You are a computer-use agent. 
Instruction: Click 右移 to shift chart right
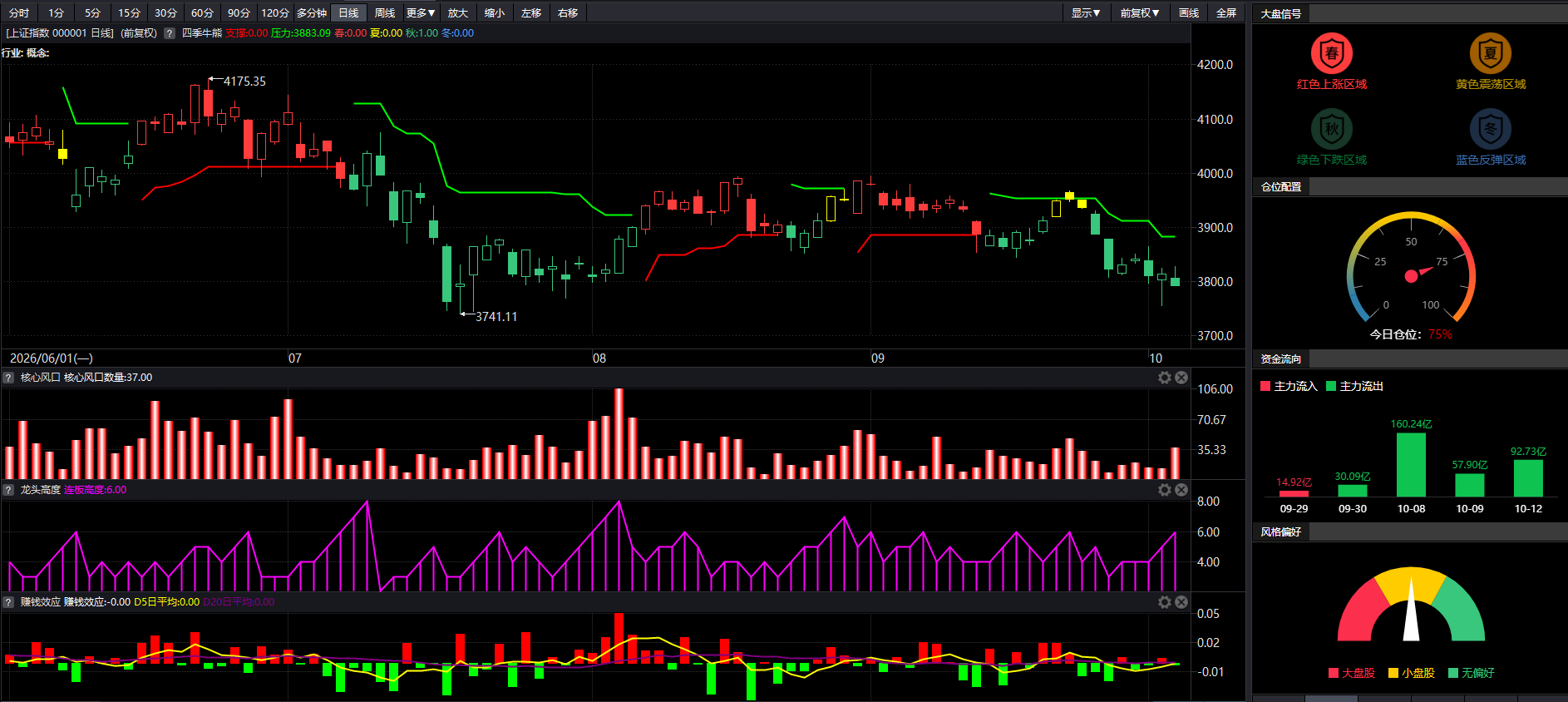coord(568,13)
